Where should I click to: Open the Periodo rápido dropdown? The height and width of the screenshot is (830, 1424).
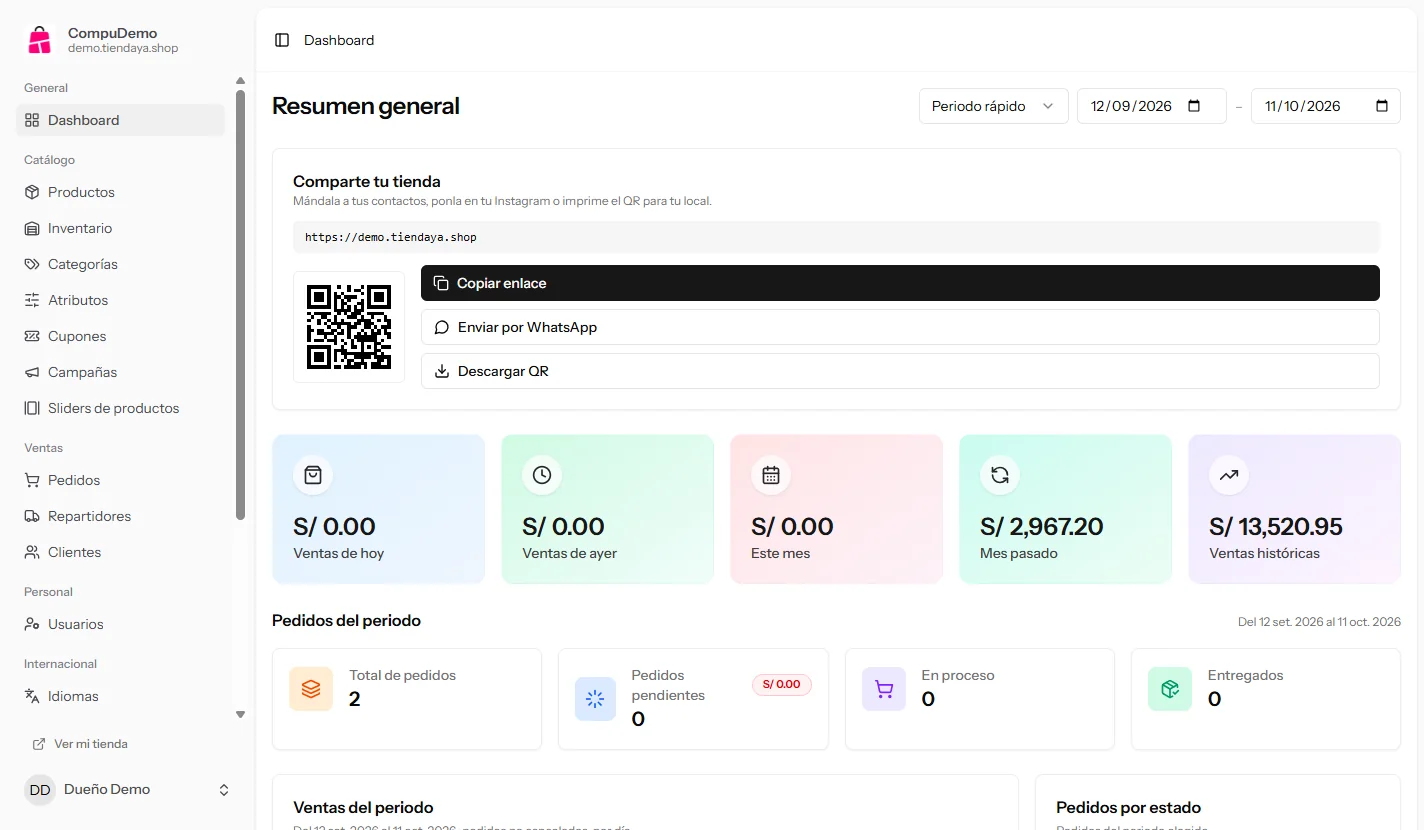[x=994, y=106]
